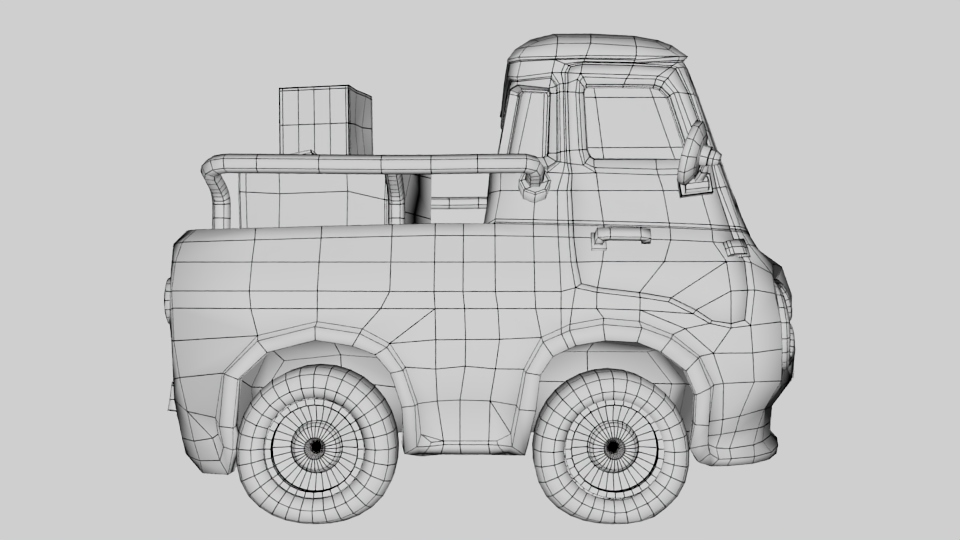Click the front wheel fender arch
The width and height of the screenshot is (960, 540).
tap(612, 347)
